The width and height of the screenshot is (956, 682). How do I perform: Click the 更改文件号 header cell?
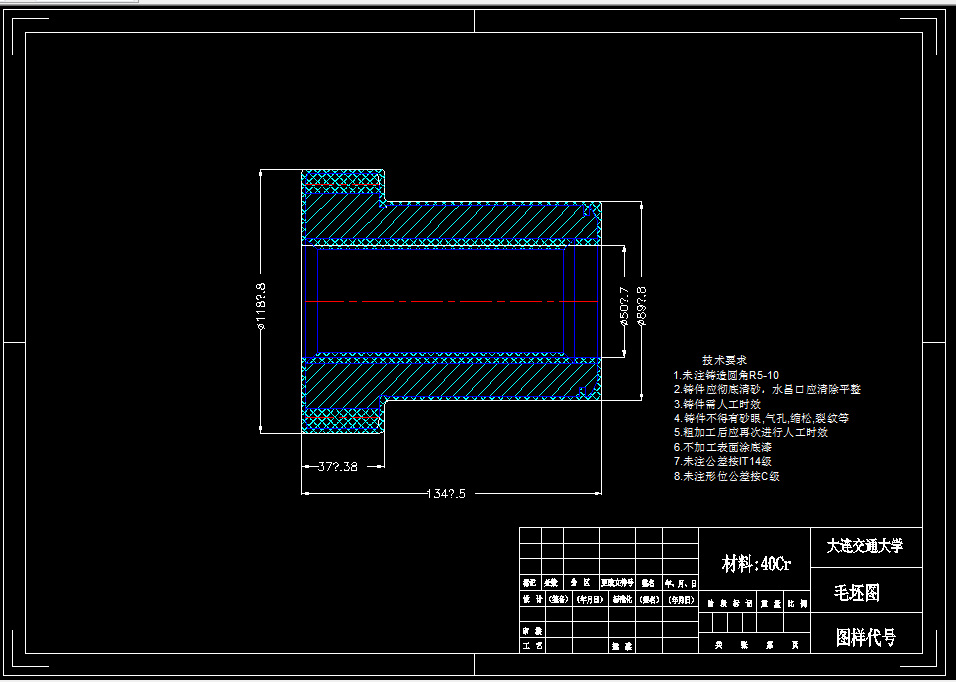tap(618, 583)
